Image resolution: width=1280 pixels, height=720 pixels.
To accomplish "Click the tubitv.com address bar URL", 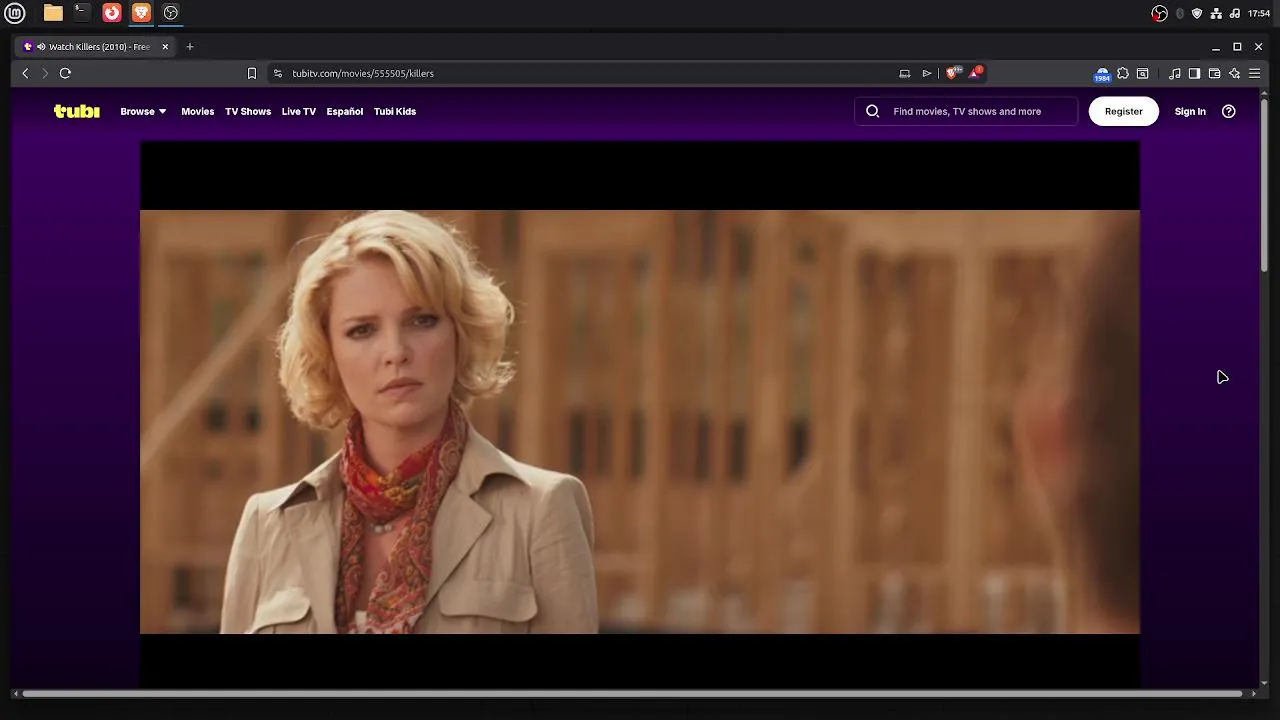I will [x=363, y=73].
